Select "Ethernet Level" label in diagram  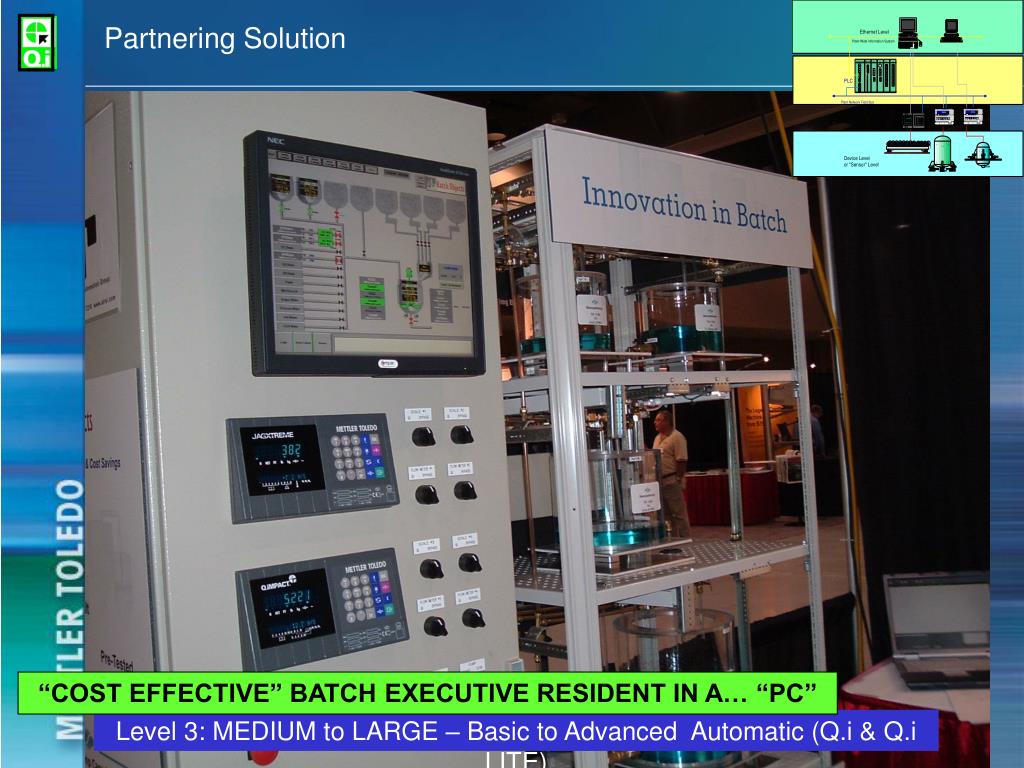coord(874,31)
